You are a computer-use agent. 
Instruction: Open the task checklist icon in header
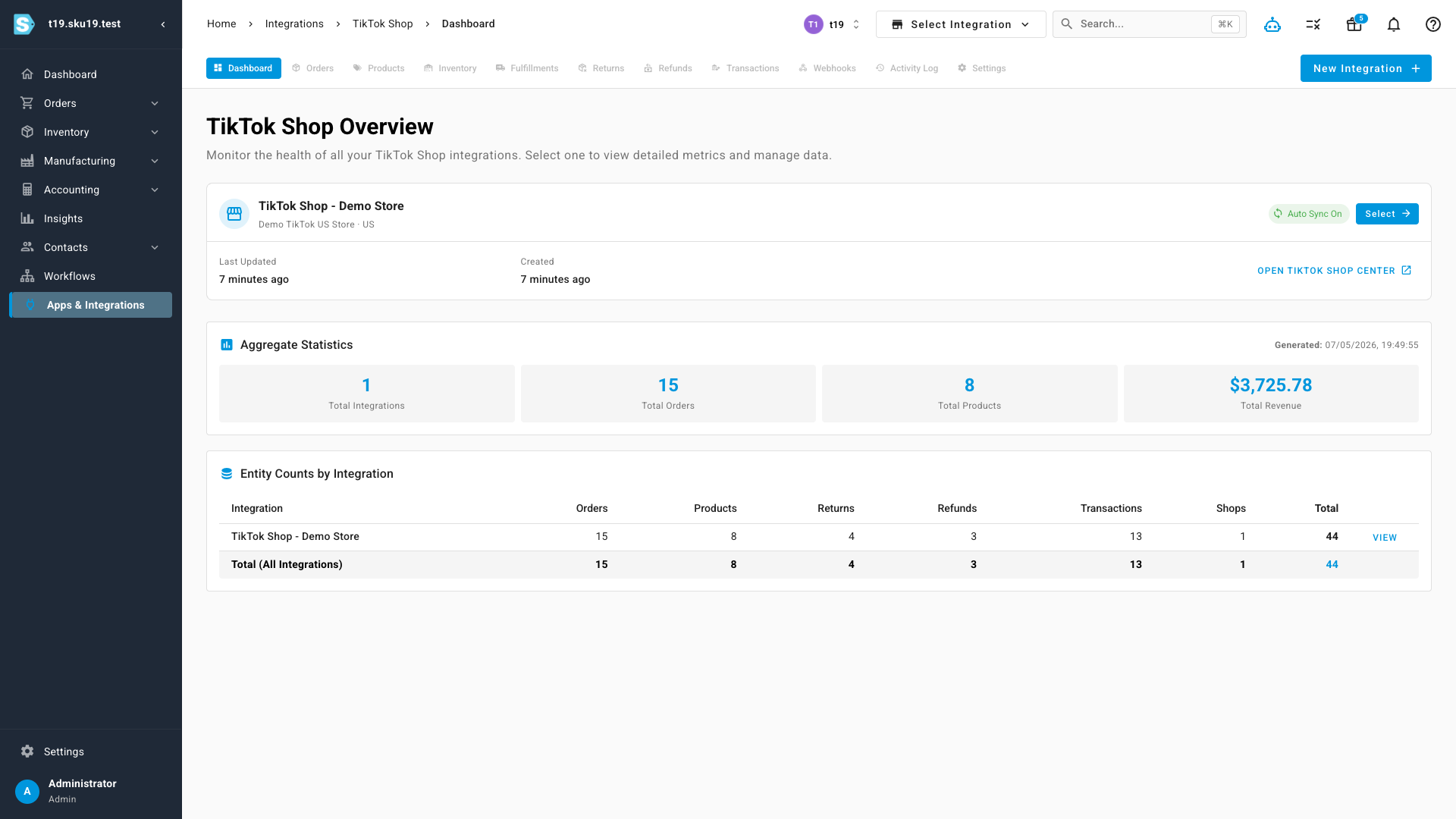pos(1313,24)
